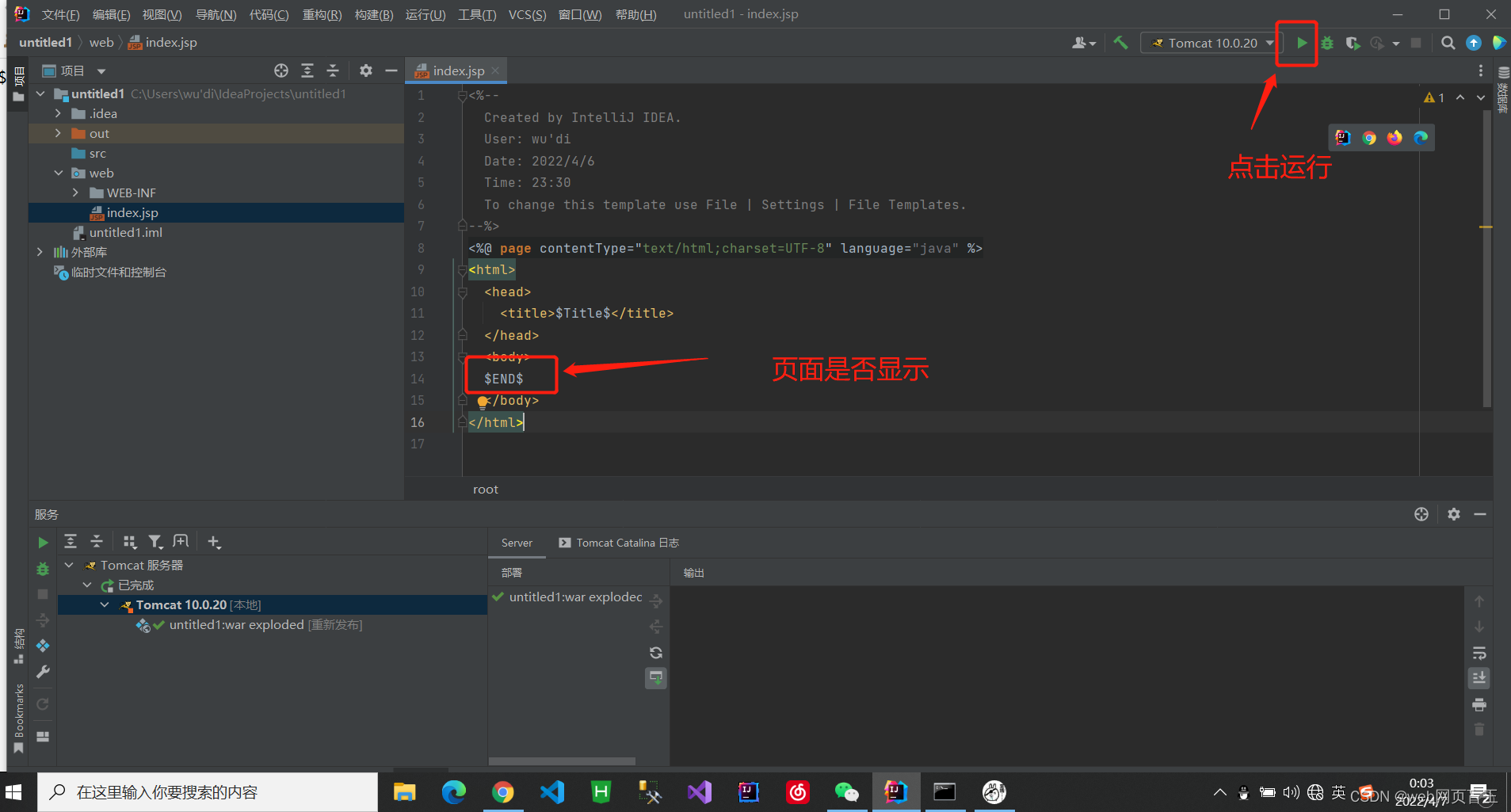Add service with plus icon
Image resolution: width=1511 pixels, height=812 pixels.
tap(214, 542)
